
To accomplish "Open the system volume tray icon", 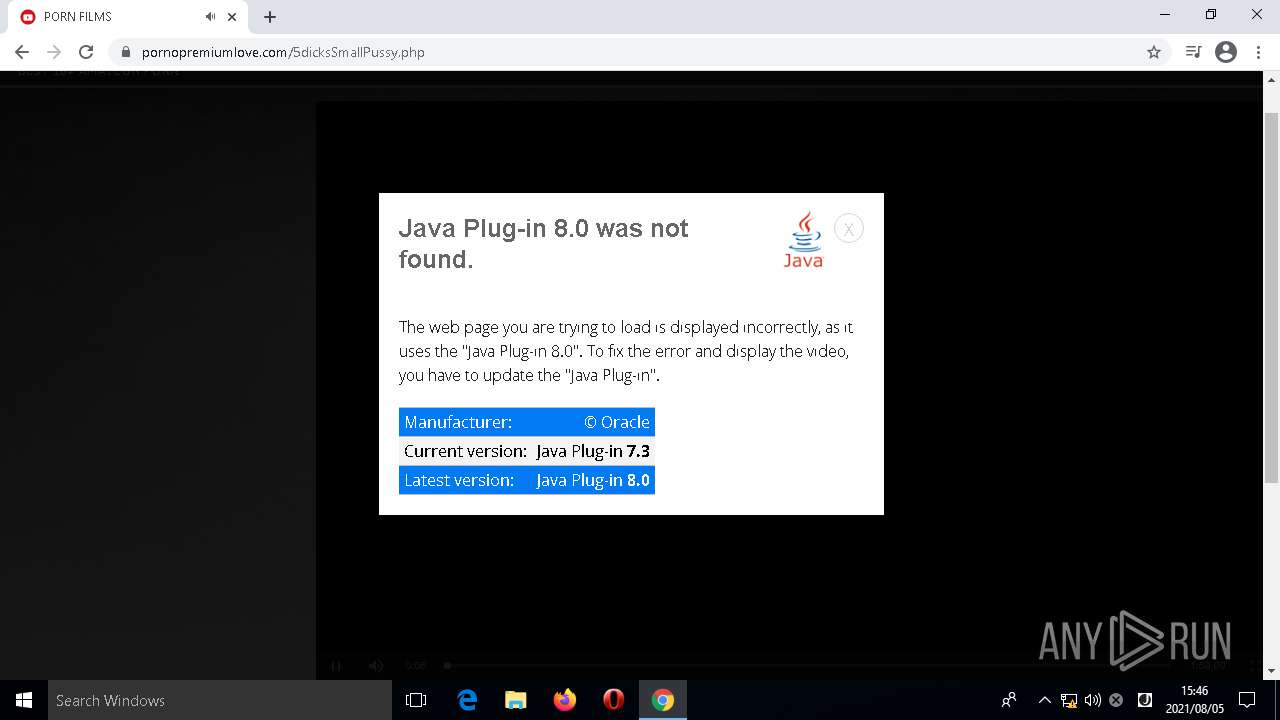I will point(1092,700).
